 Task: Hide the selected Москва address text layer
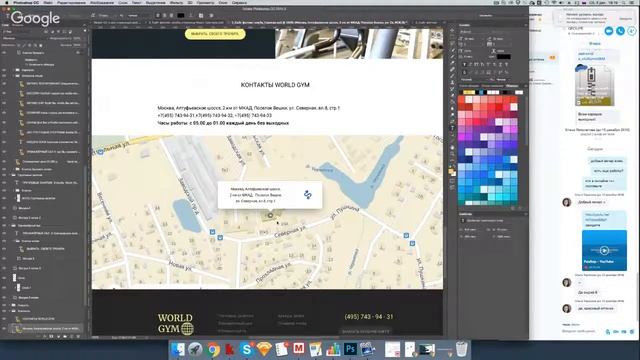[x=4, y=328]
